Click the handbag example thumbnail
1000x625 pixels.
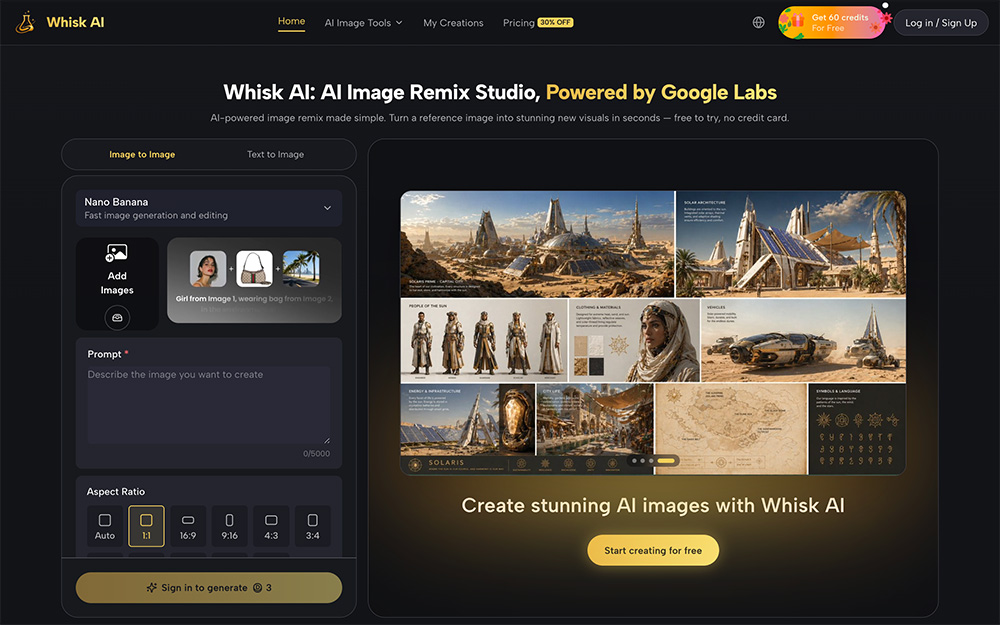pyautogui.click(x=254, y=268)
